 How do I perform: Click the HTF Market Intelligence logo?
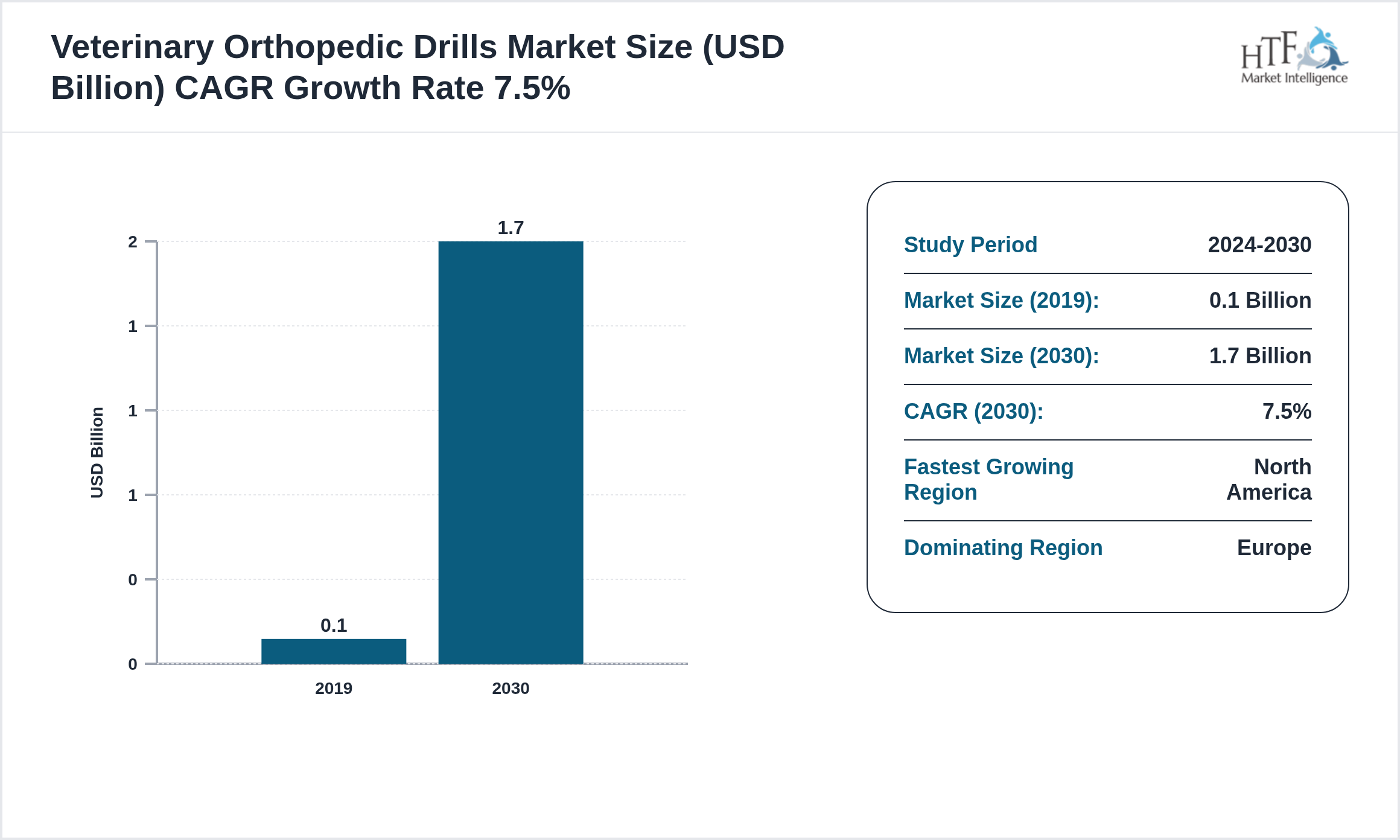pos(1294,56)
